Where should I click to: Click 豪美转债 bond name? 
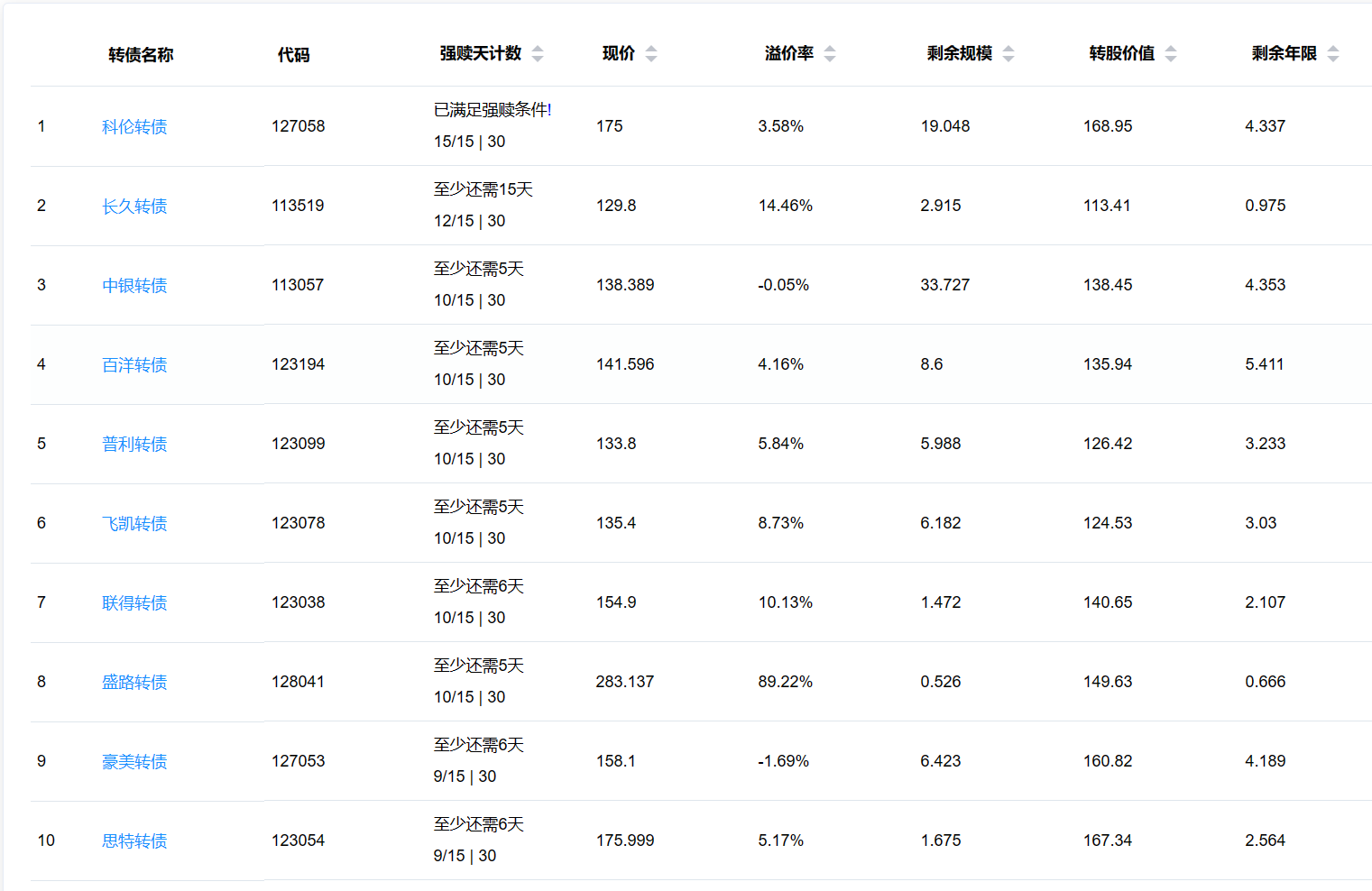(134, 762)
